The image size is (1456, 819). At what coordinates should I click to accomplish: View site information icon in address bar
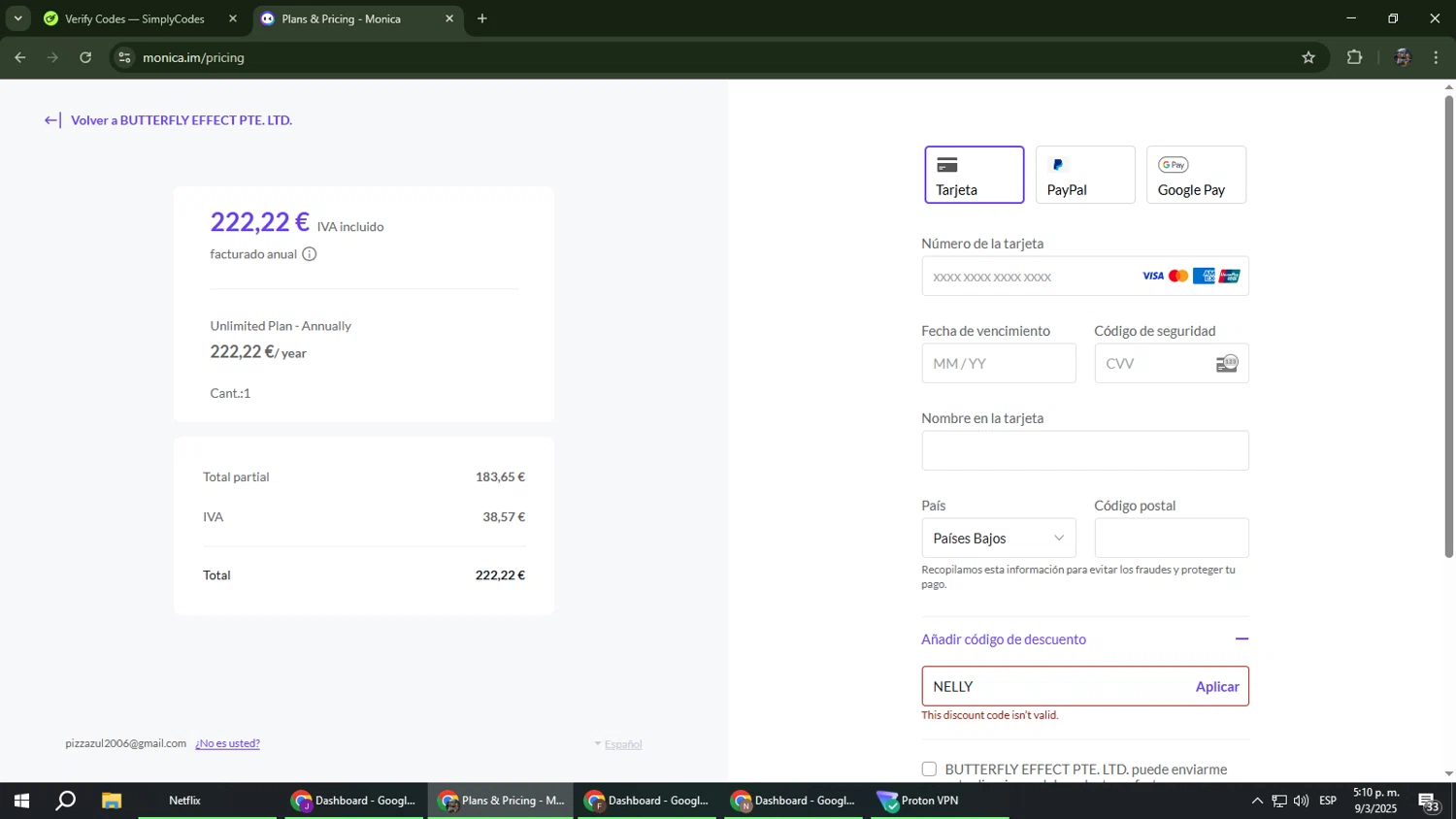[124, 57]
